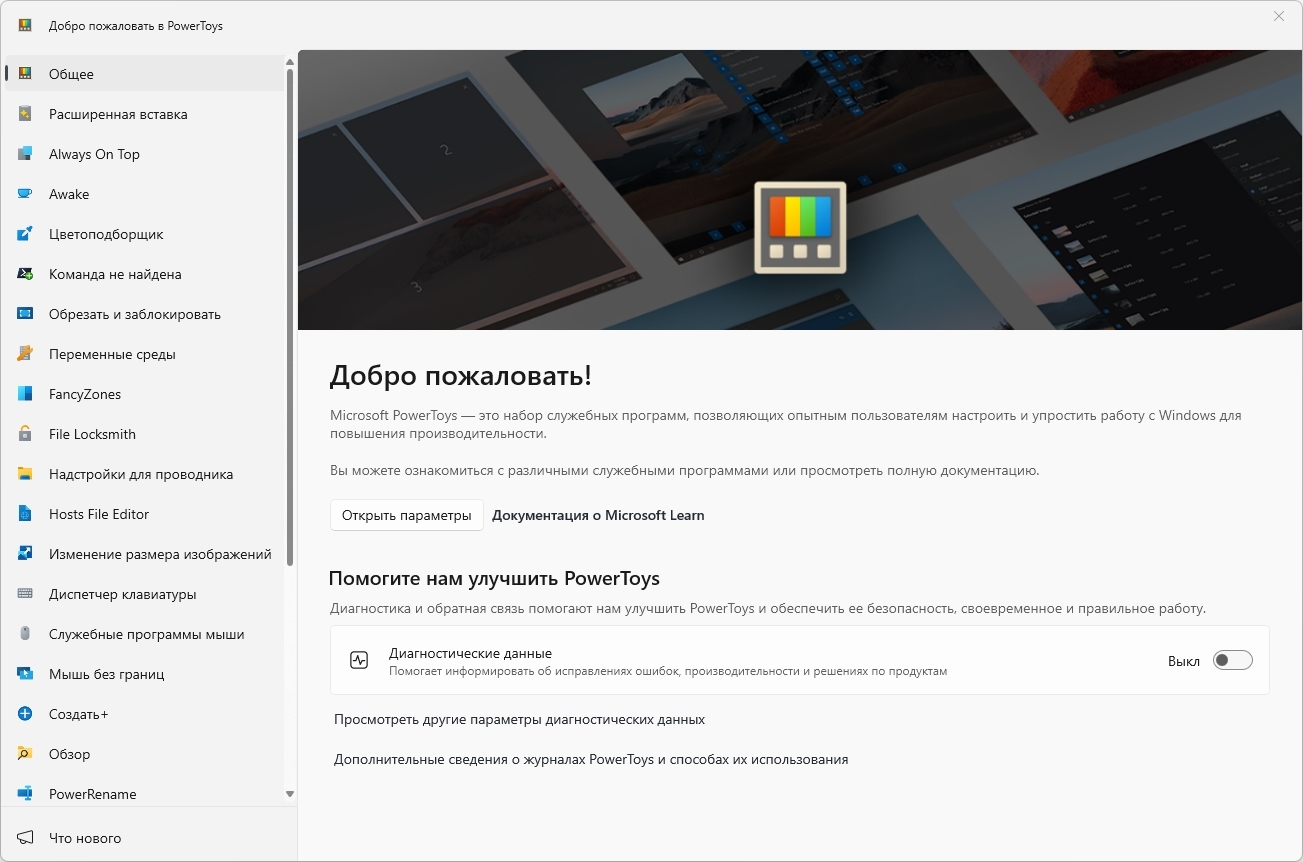Click the sidebar scrollbar down arrow
1303x862 pixels.
[x=290, y=794]
